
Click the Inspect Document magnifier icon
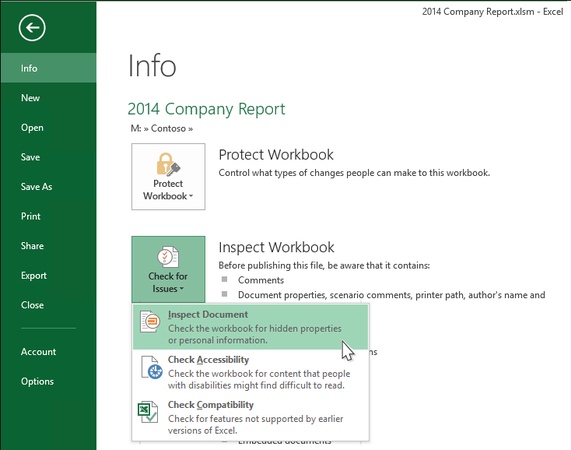pyautogui.click(x=150, y=321)
